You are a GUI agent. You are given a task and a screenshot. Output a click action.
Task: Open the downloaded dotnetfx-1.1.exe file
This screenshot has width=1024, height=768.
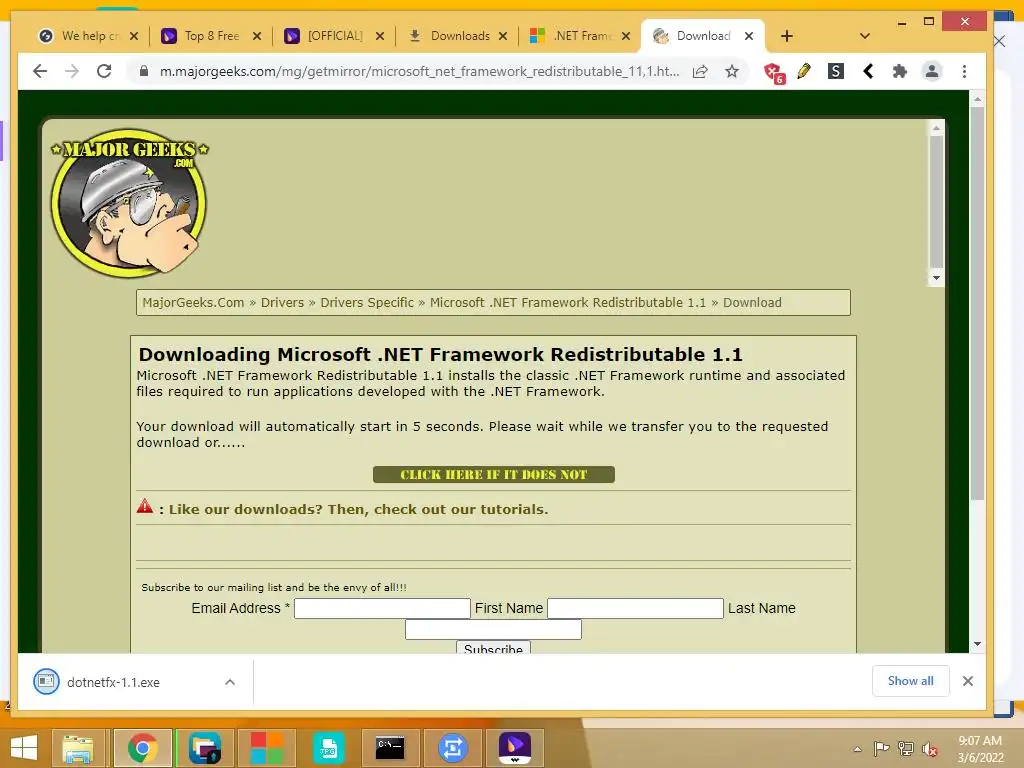click(x=114, y=682)
